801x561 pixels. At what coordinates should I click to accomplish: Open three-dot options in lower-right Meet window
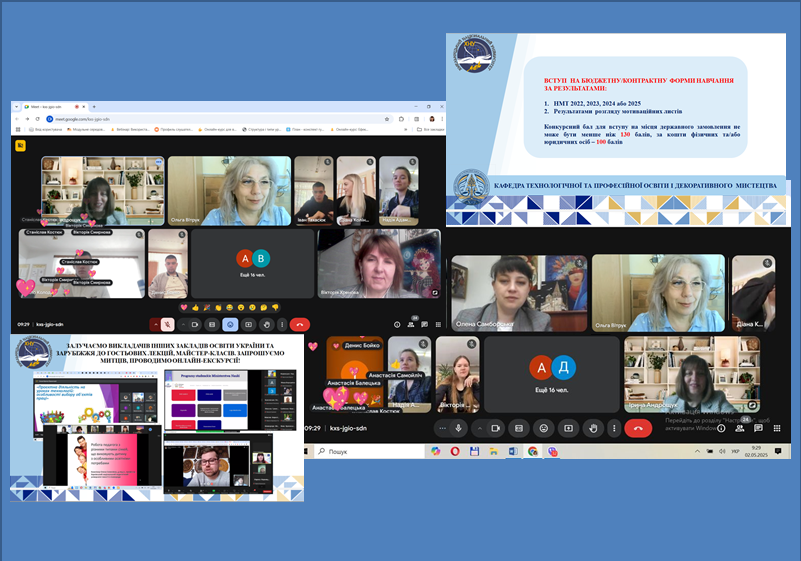point(614,428)
